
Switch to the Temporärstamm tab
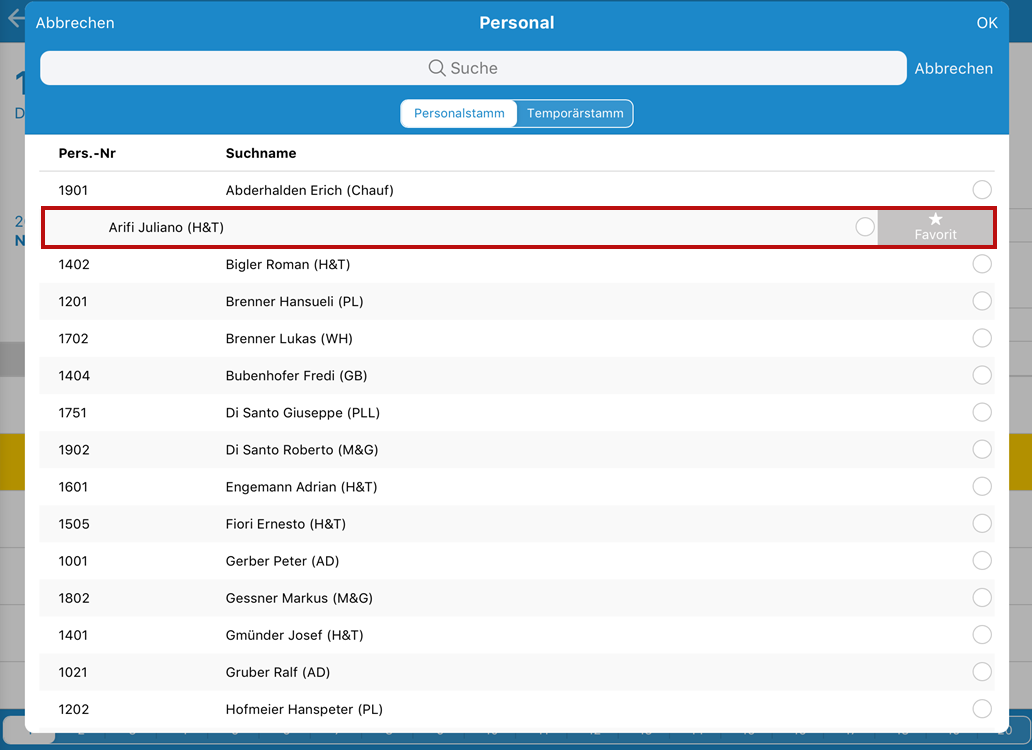(x=575, y=113)
